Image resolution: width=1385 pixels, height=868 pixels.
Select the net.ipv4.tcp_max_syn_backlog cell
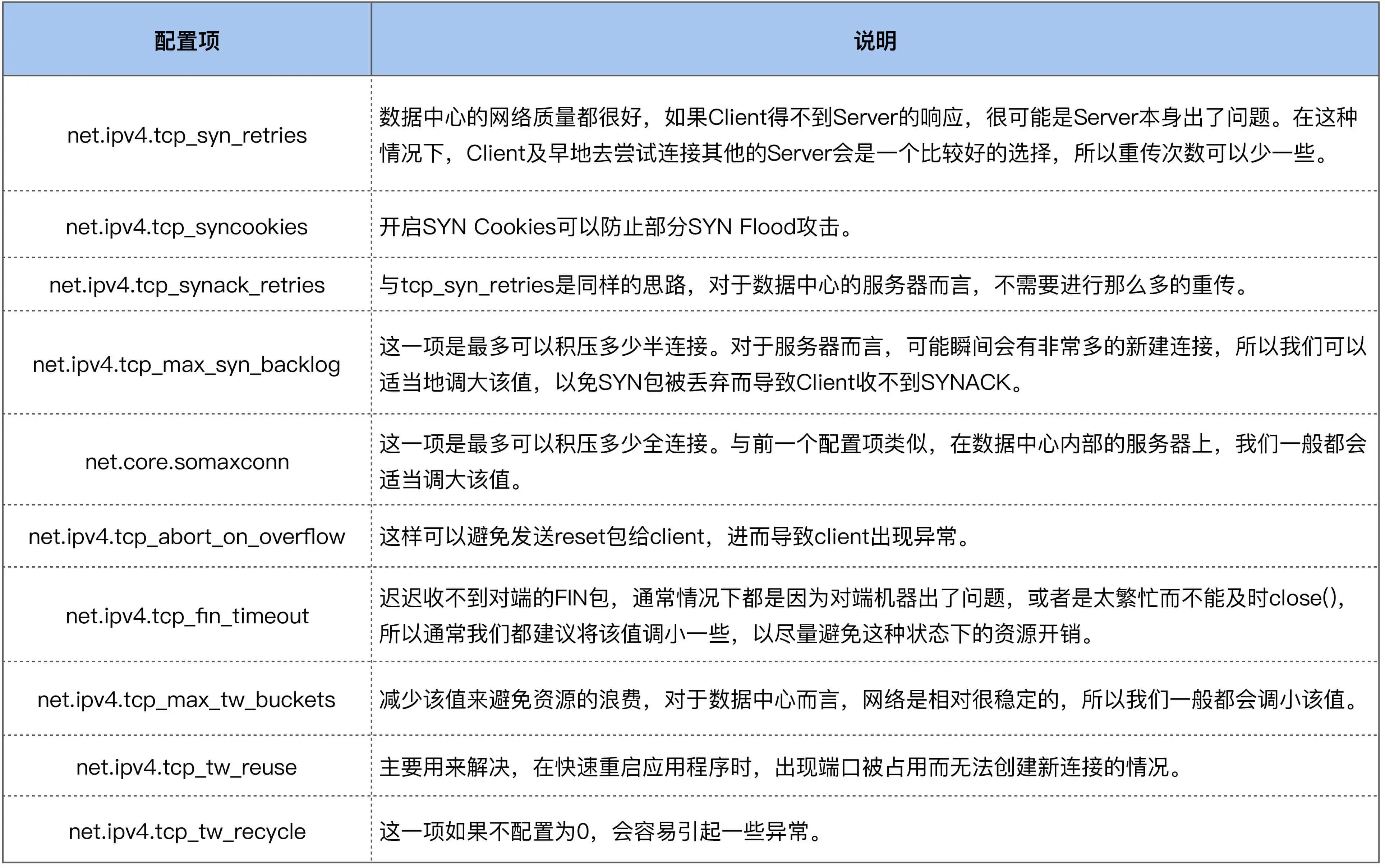pyautogui.click(x=187, y=365)
